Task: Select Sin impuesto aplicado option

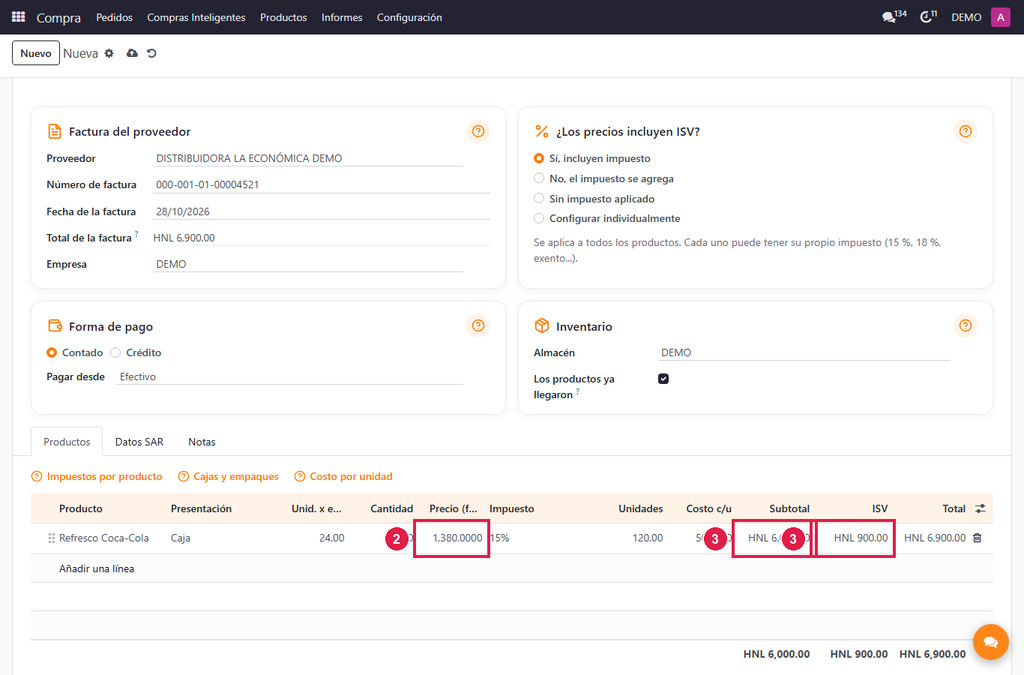Action: (x=539, y=198)
